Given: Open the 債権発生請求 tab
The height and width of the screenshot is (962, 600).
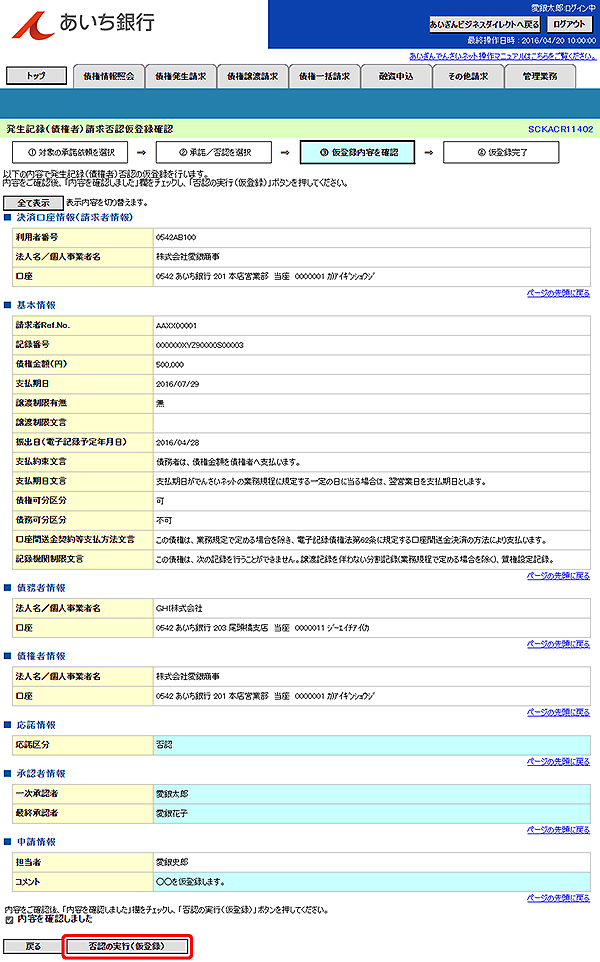Looking at the screenshot, I should click(x=180, y=77).
